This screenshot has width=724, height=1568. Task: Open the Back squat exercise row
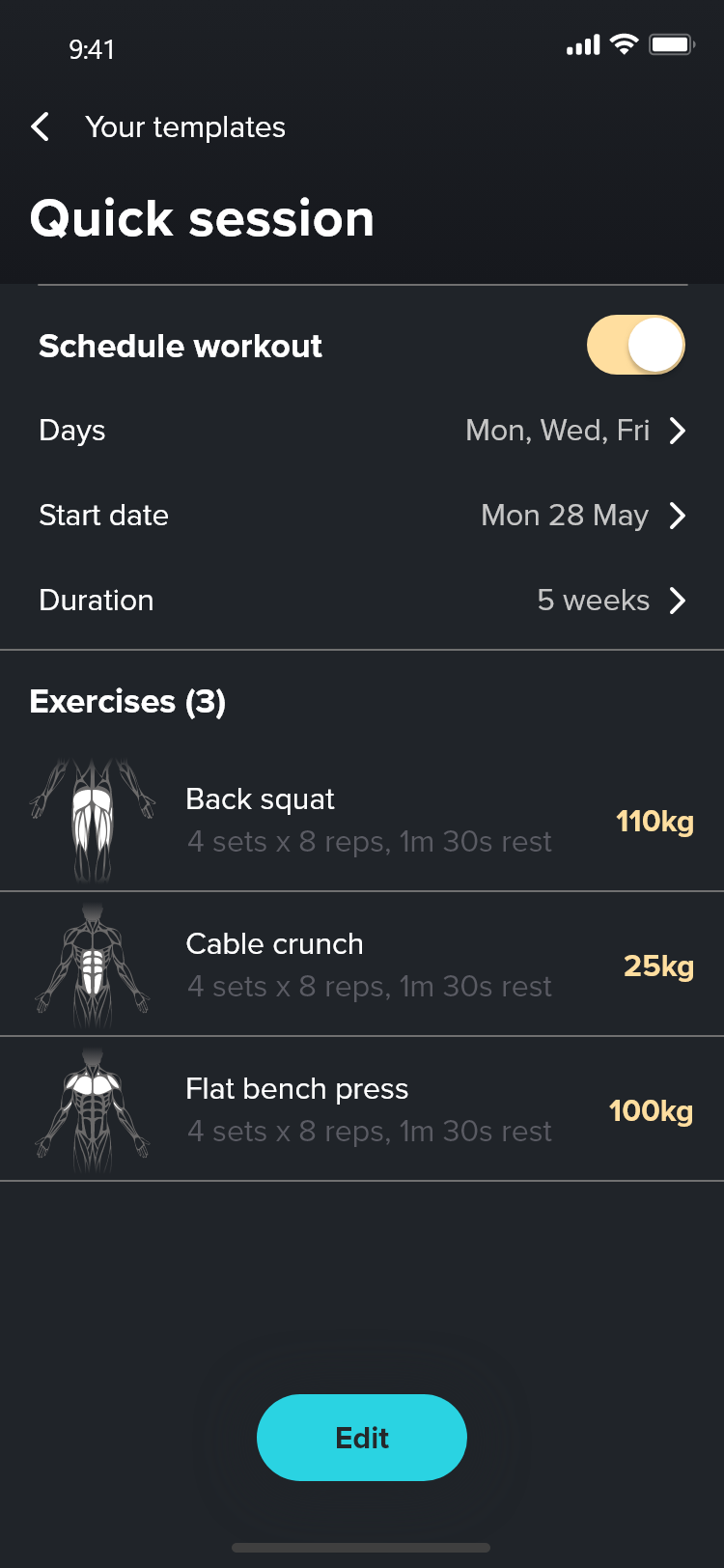tap(369, 820)
